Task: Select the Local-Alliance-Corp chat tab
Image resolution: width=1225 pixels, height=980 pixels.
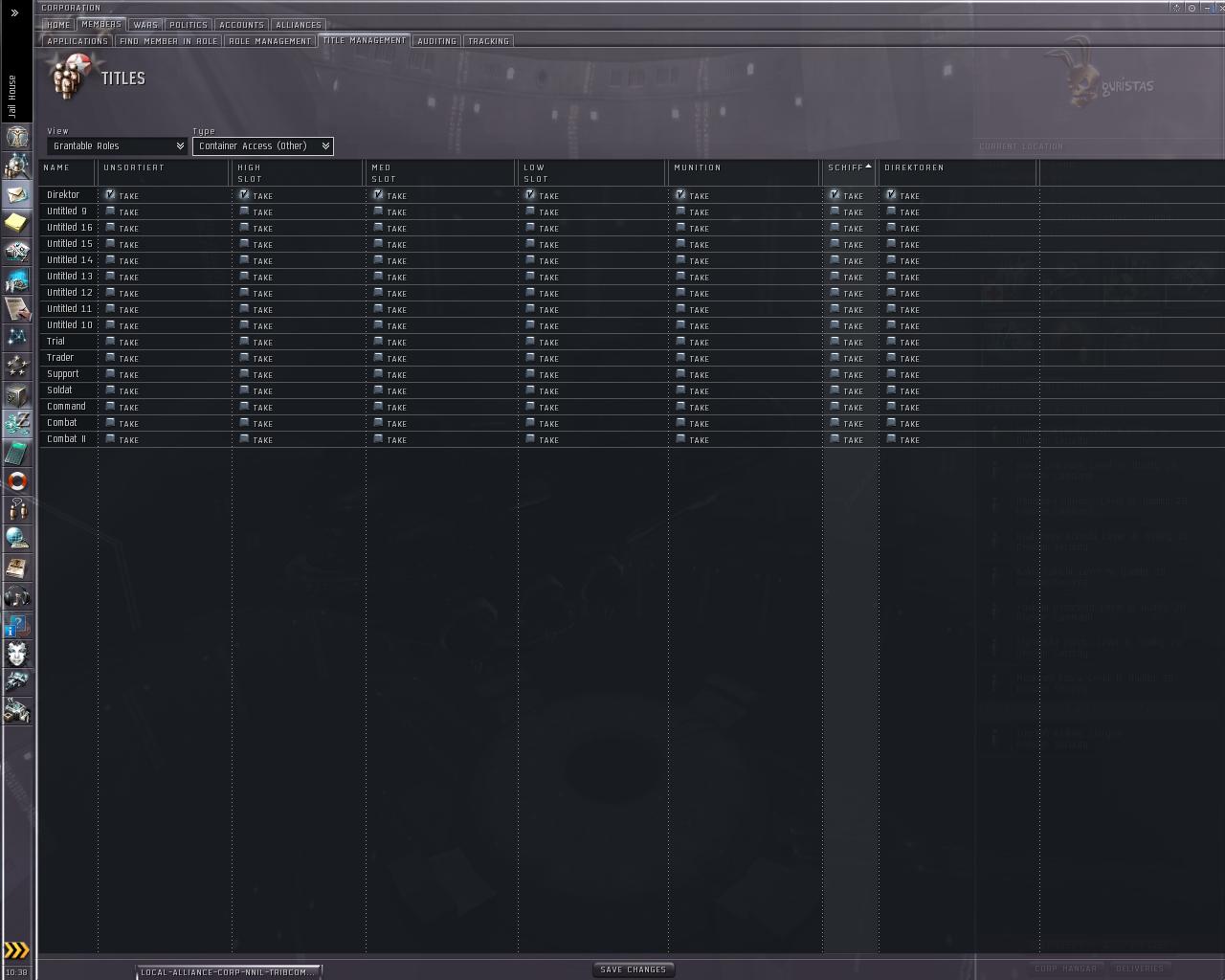Action: click(228, 972)
